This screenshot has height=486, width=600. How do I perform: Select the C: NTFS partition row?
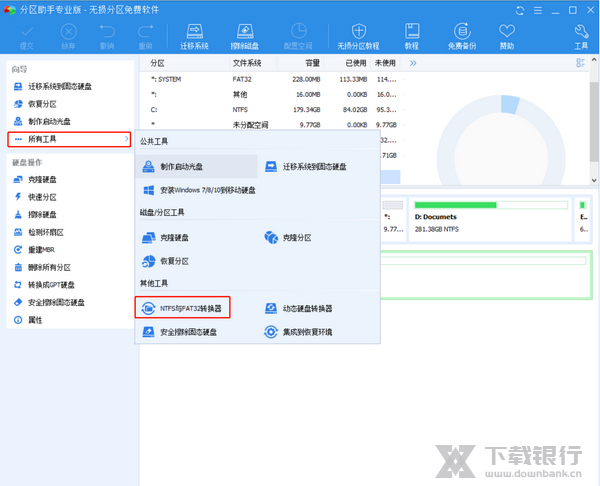coord(272,110)
